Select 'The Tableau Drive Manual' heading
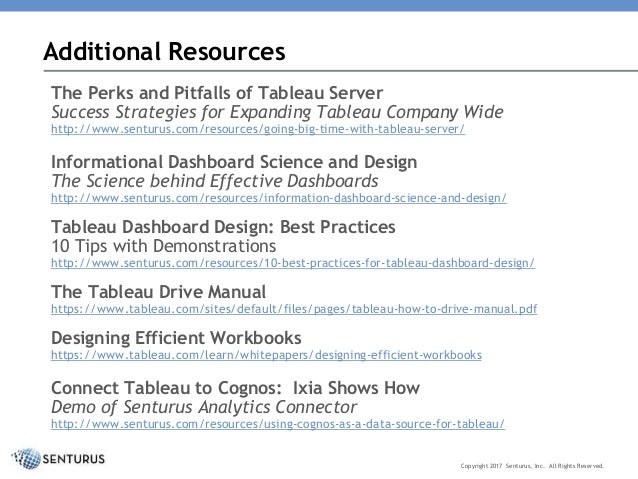The width and height of the screenshot is (638, 479). pos(158,292)
